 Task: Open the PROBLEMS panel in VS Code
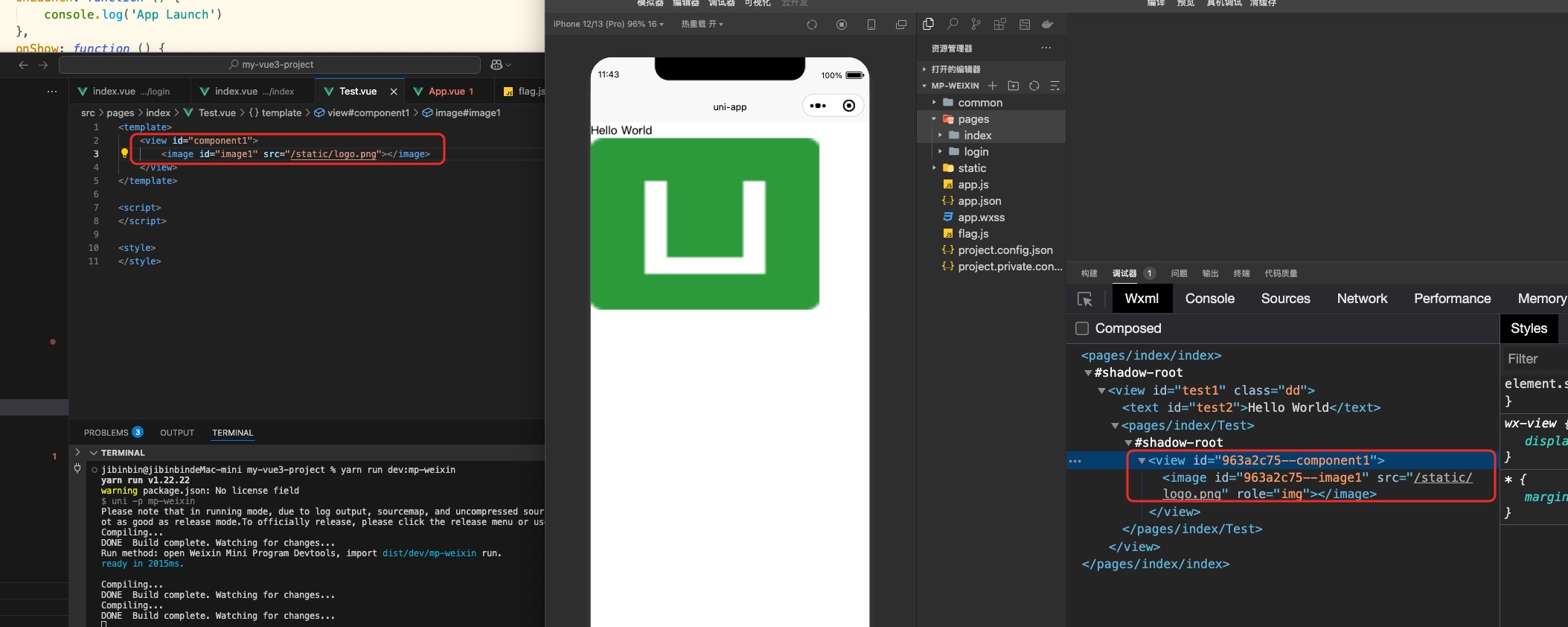(x=113, y=433)
